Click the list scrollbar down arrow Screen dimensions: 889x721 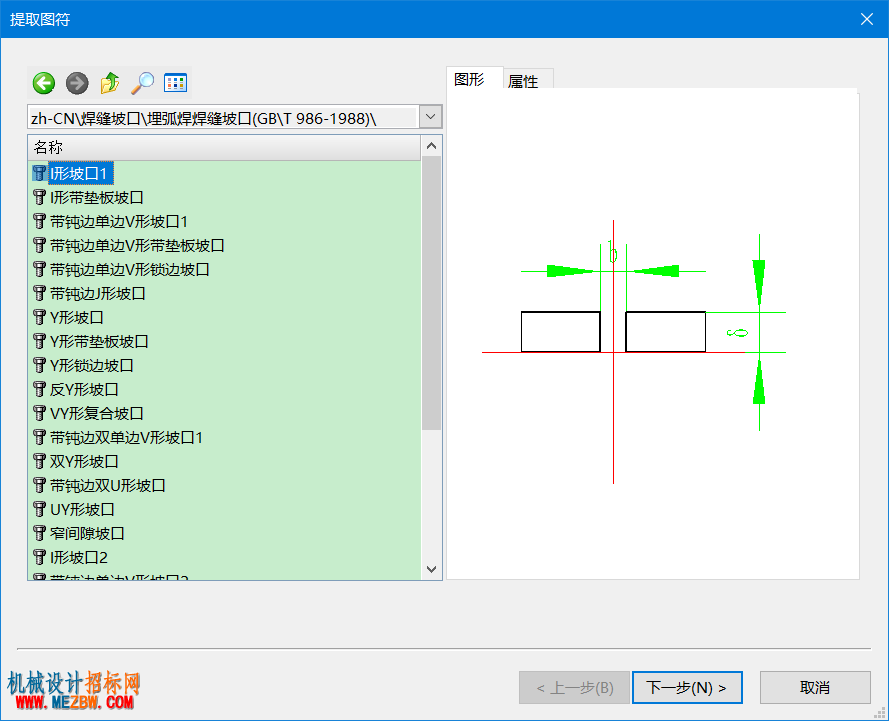(x=431, y=569)
